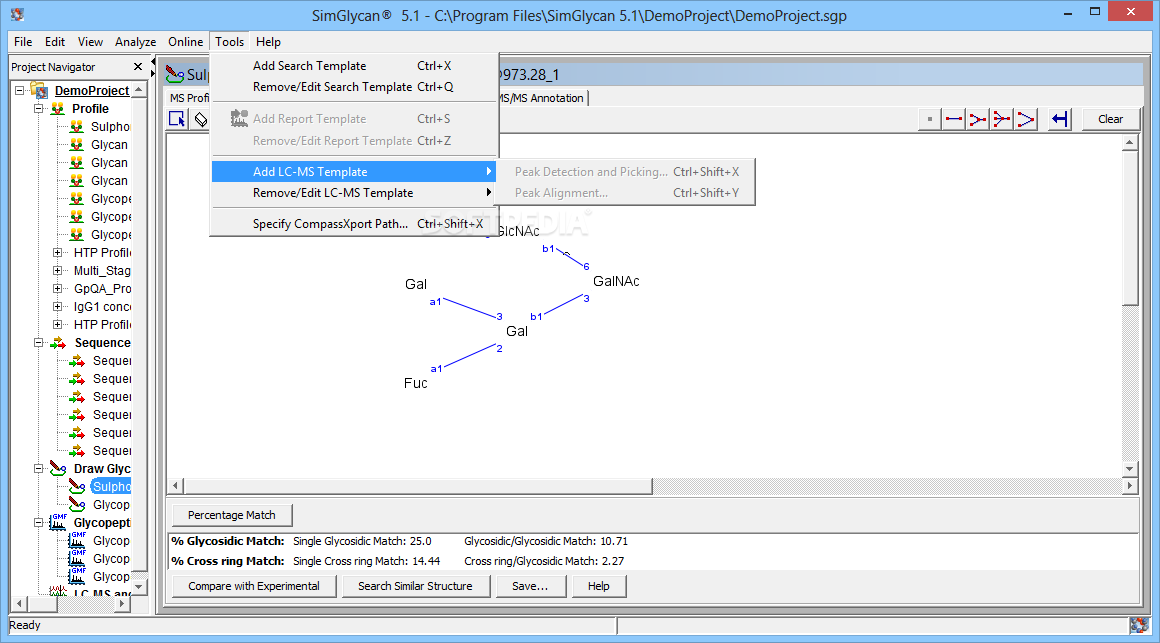Image resolution: width=1160 pixels, height=643 pixels.
Task: Collapse the Draw Glyc tree node
Action: (38, 468)
